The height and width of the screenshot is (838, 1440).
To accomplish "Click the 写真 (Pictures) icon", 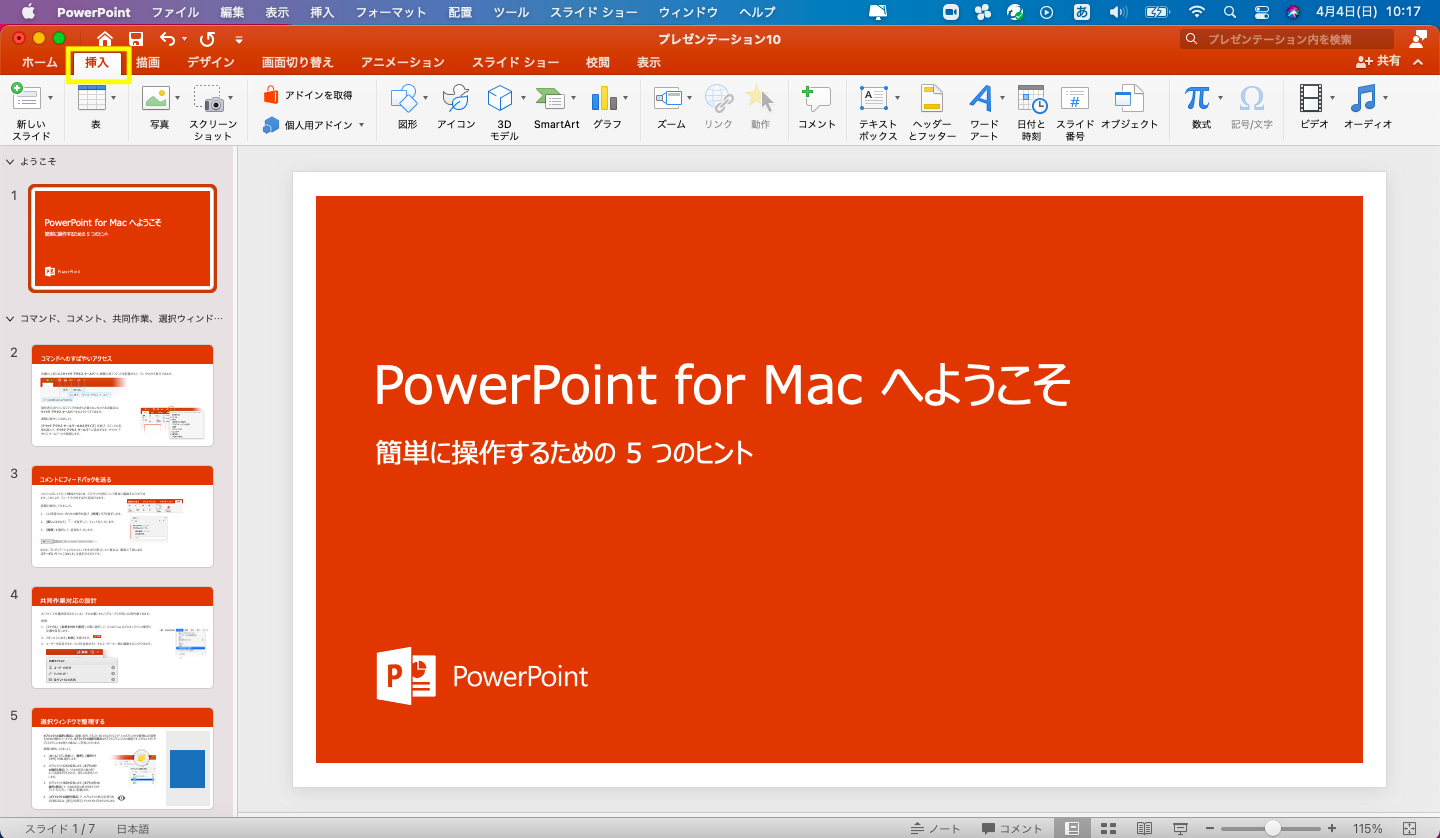I will pyautogui.click(x=155, y=98).
